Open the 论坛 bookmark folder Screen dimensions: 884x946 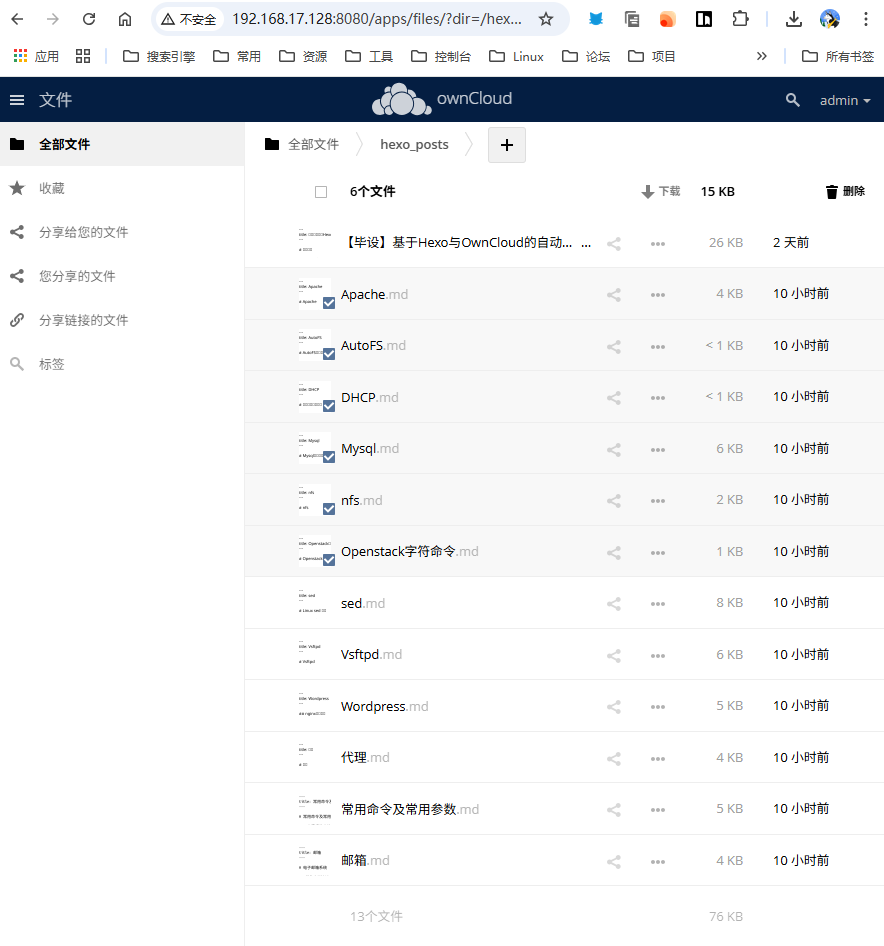pos(586,57)
